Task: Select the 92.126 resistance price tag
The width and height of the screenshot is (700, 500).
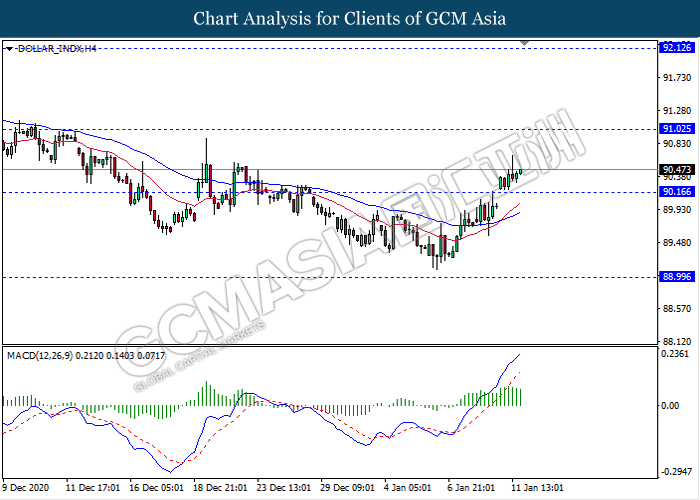Action: 676,48
